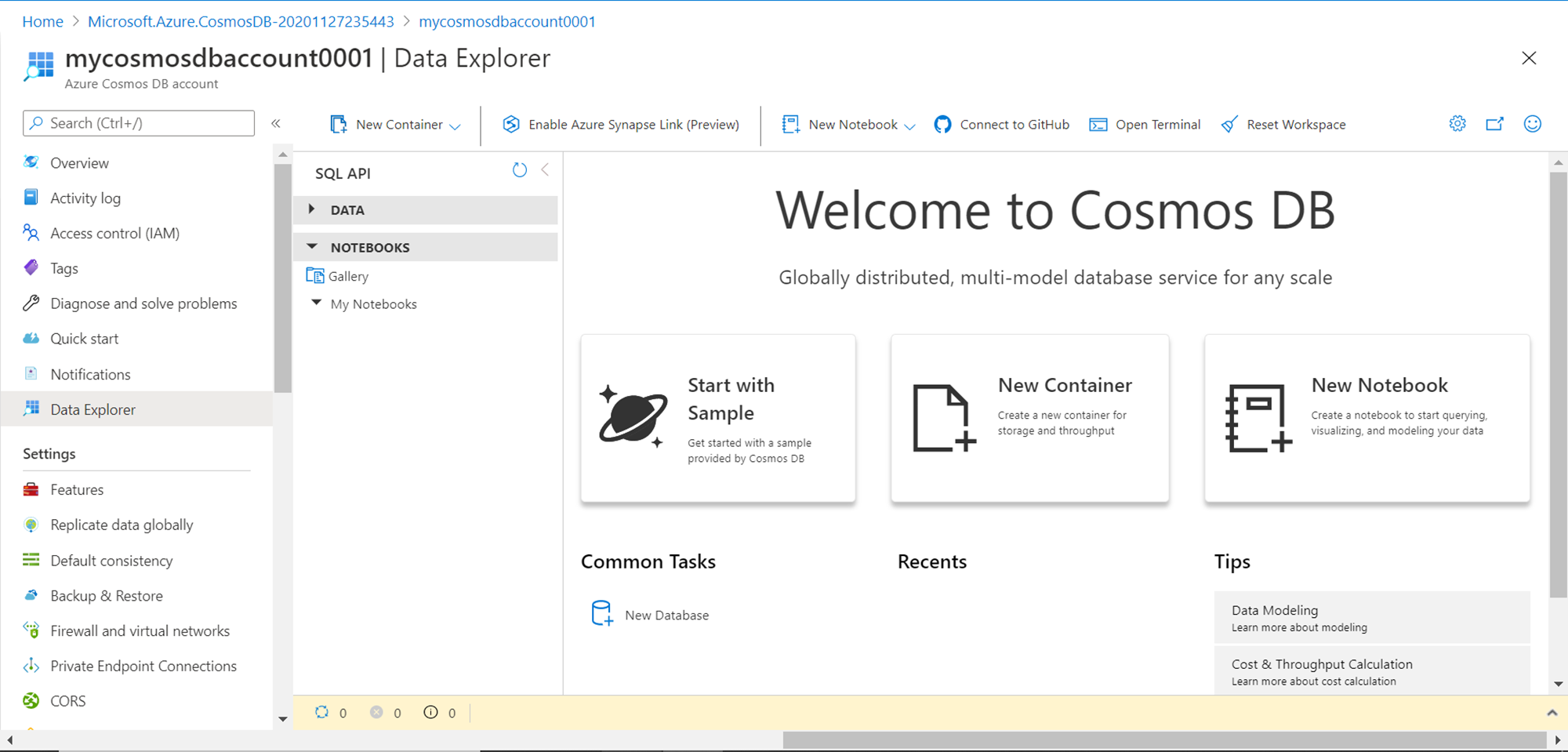Click the Data Explorer settings gear icon
Screen dimensions: 1568x752
click(x=1457, y=124)
